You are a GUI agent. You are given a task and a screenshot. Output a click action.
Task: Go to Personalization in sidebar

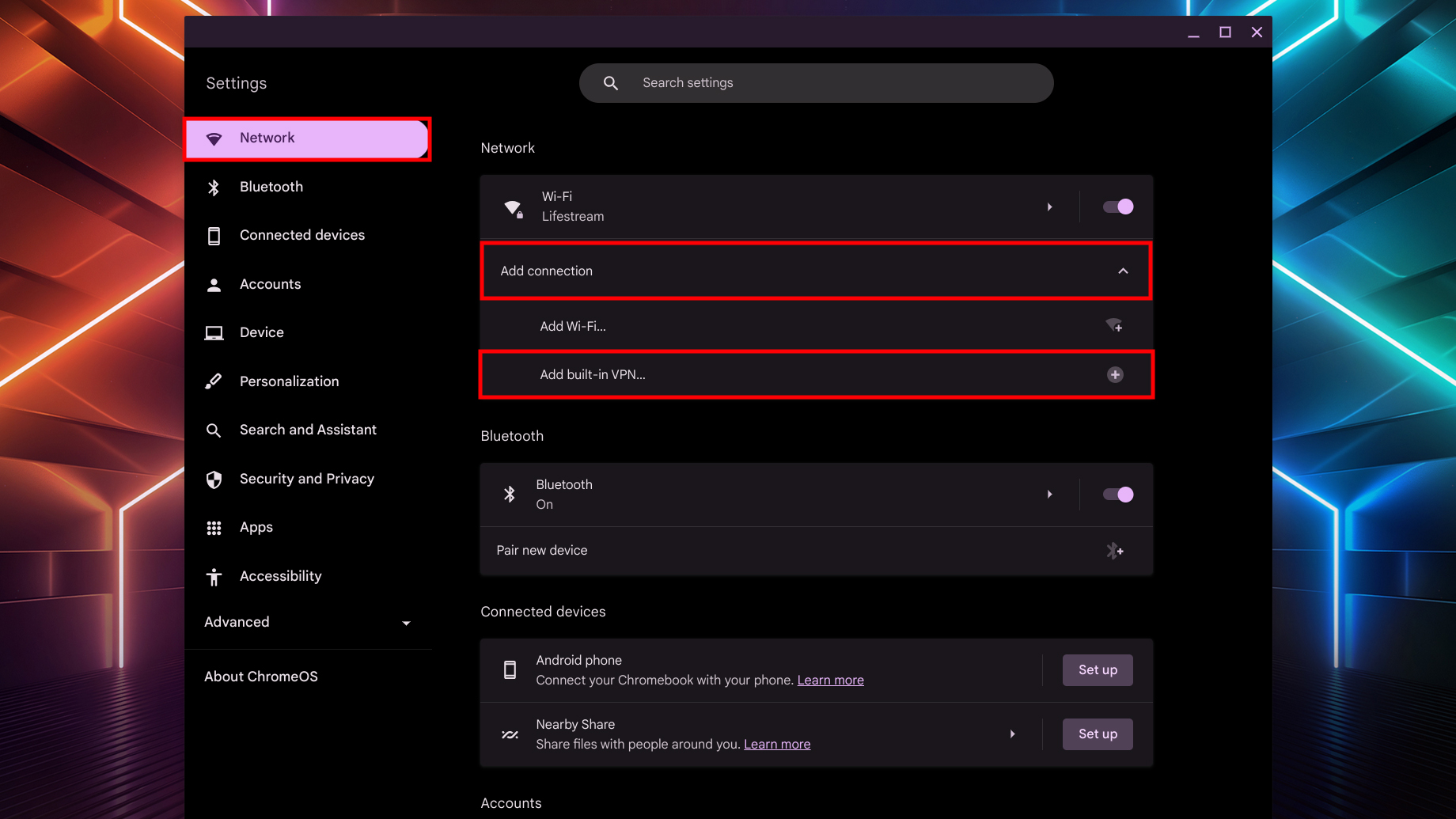(289, 381)
